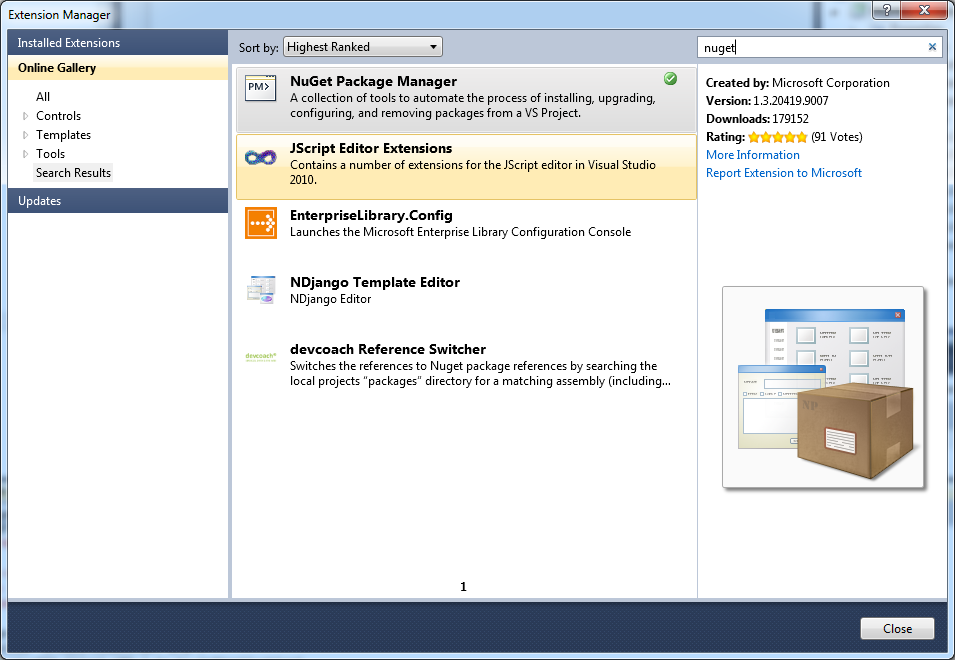Select the devcoach Reference Switcher title
The image size is (955, 660).
388,349
